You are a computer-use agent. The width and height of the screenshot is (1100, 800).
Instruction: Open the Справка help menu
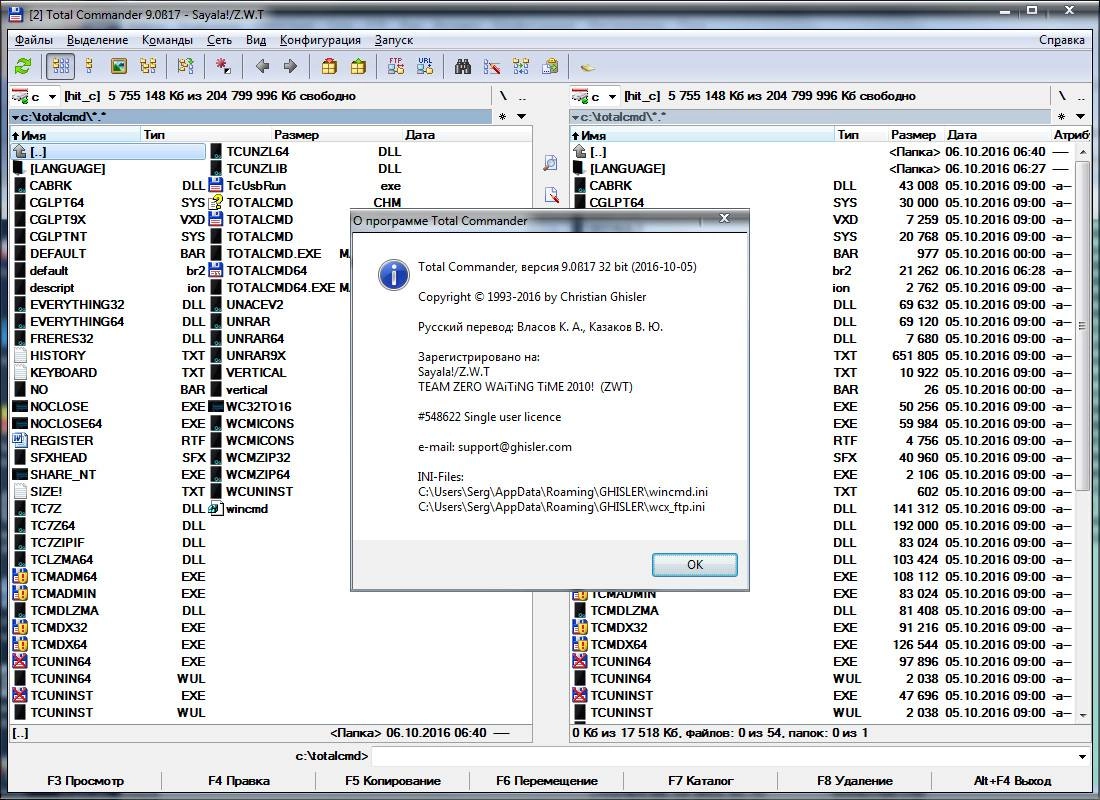1061,40
